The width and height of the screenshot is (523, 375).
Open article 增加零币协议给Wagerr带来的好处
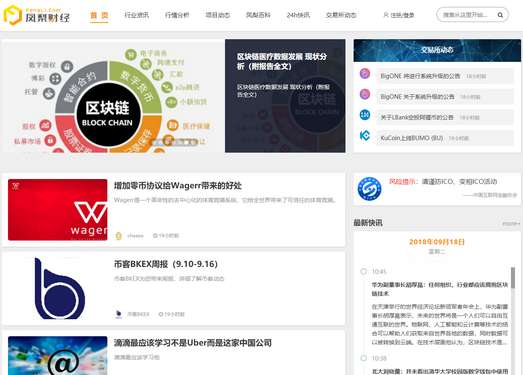pos(177,186)
